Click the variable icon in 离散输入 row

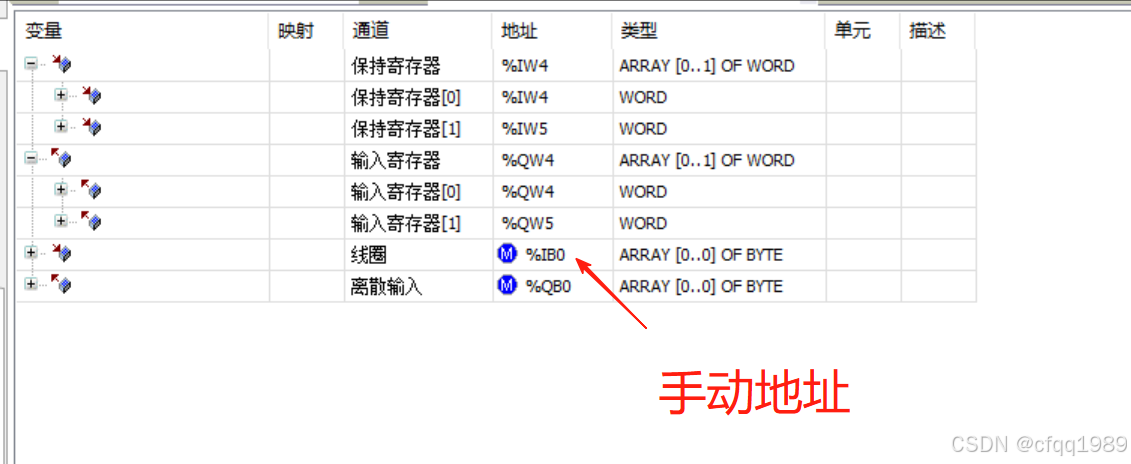(61, 284)
